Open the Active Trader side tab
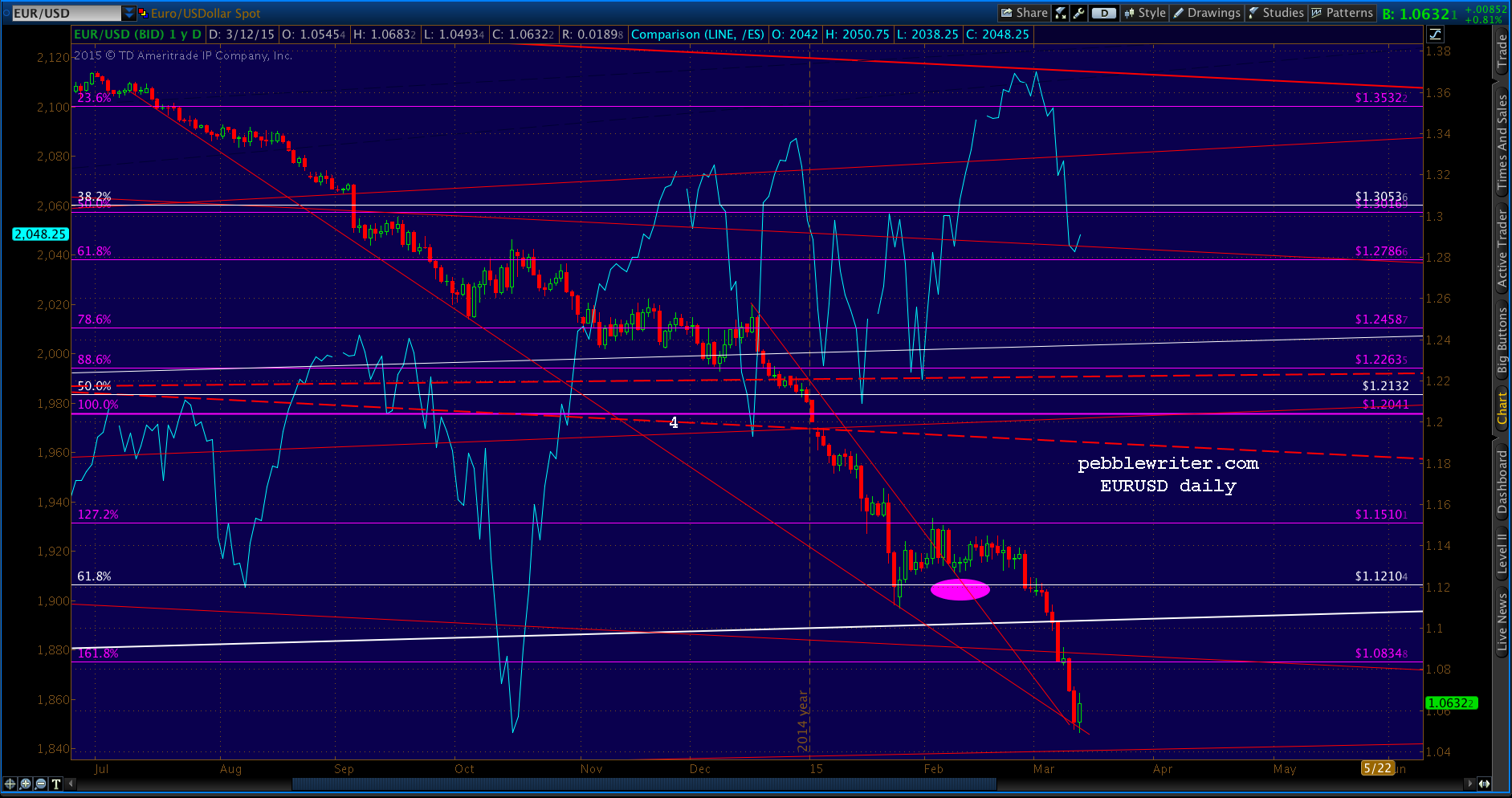 1502,247
